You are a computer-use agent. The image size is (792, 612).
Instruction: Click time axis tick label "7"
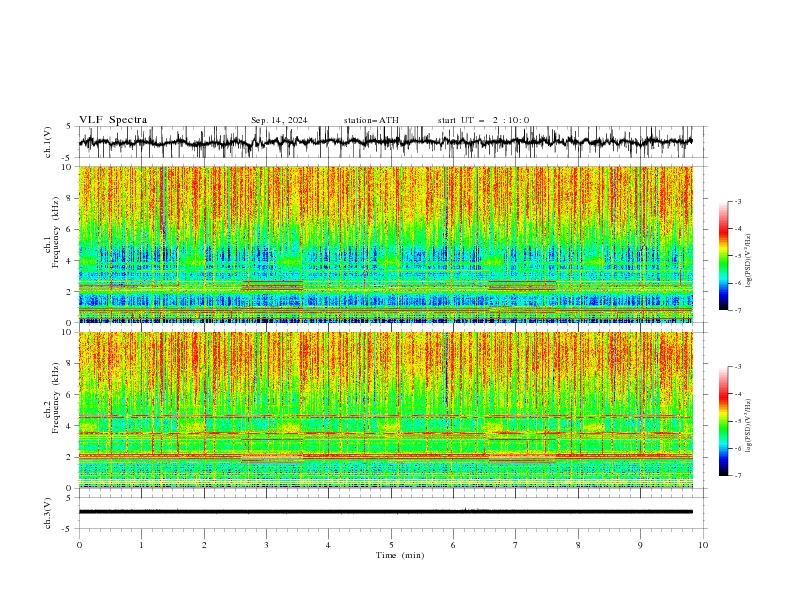516,545
